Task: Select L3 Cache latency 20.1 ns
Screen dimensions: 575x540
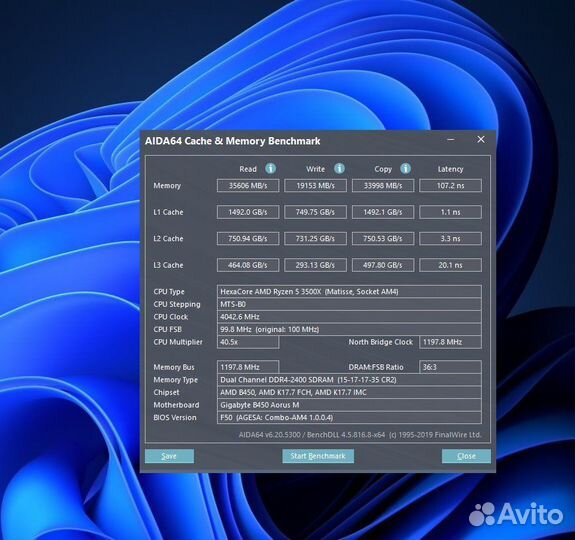Action: (x=450, y=265)
